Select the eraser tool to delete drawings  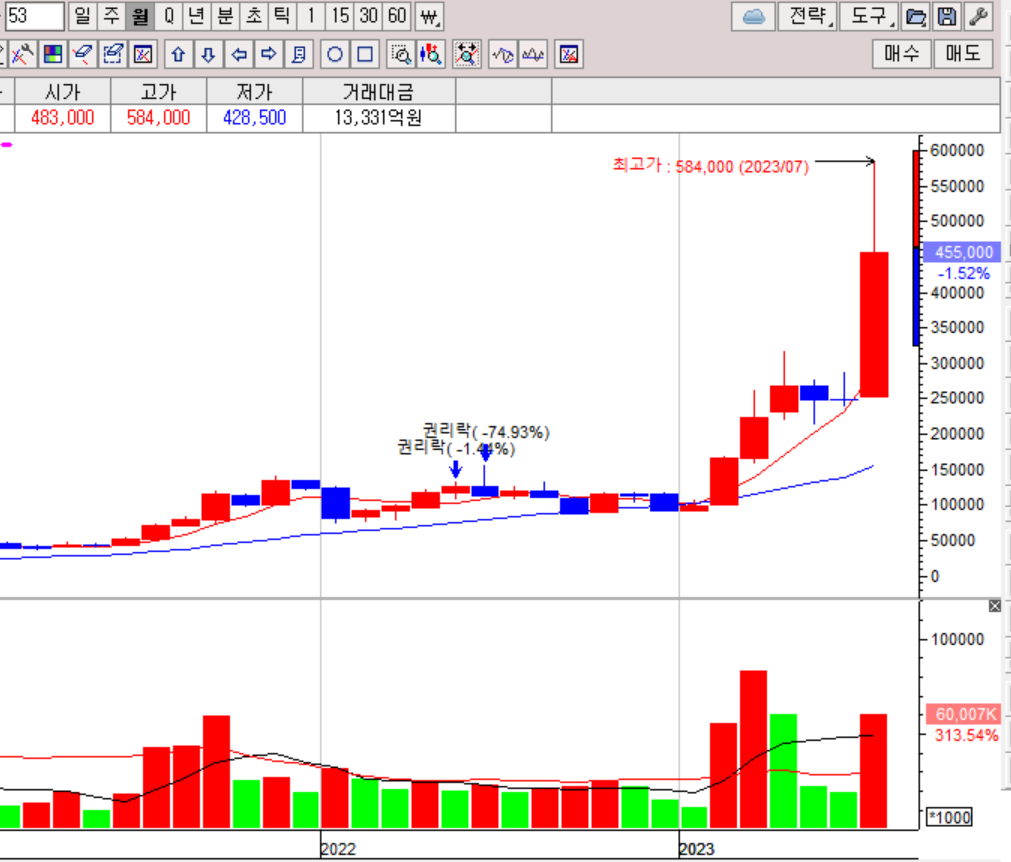[x=83, y=54]
